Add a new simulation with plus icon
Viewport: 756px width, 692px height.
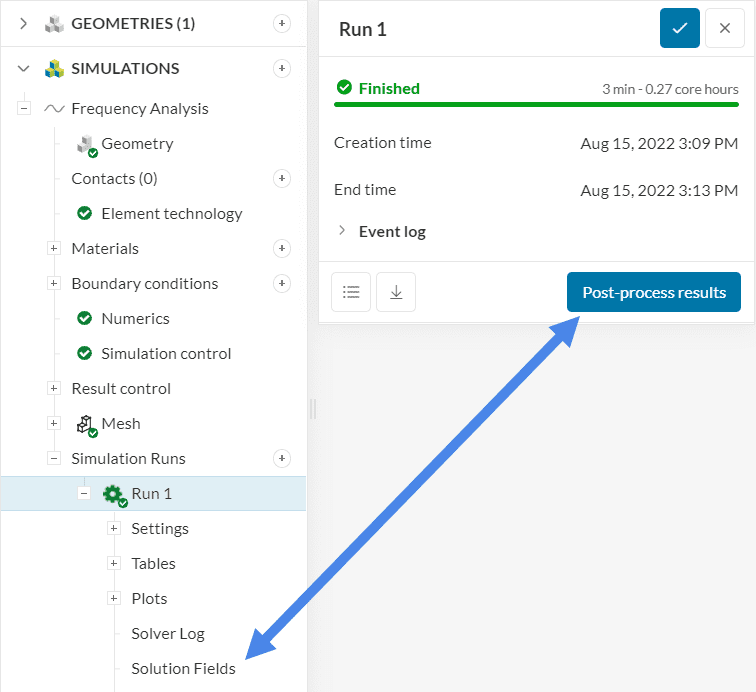point(282,69)
